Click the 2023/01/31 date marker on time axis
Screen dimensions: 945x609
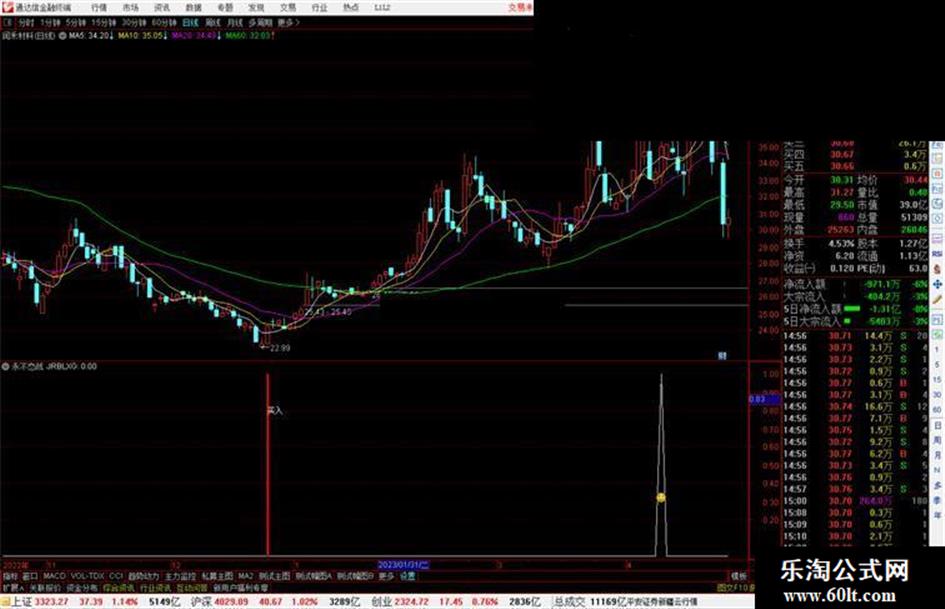(403, 564)
